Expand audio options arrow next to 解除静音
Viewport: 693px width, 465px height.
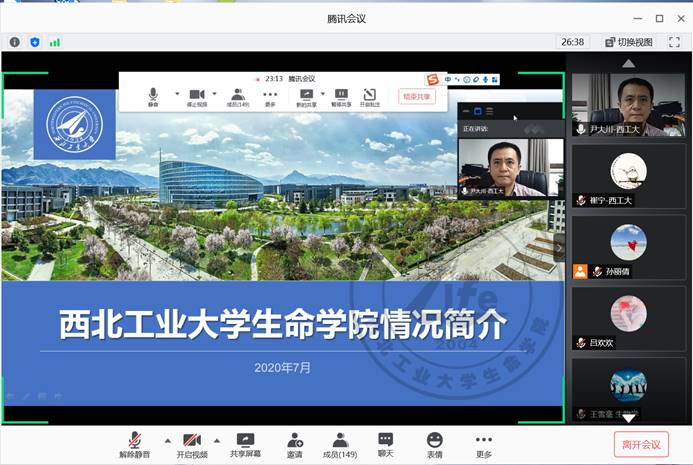click(167, 440)
